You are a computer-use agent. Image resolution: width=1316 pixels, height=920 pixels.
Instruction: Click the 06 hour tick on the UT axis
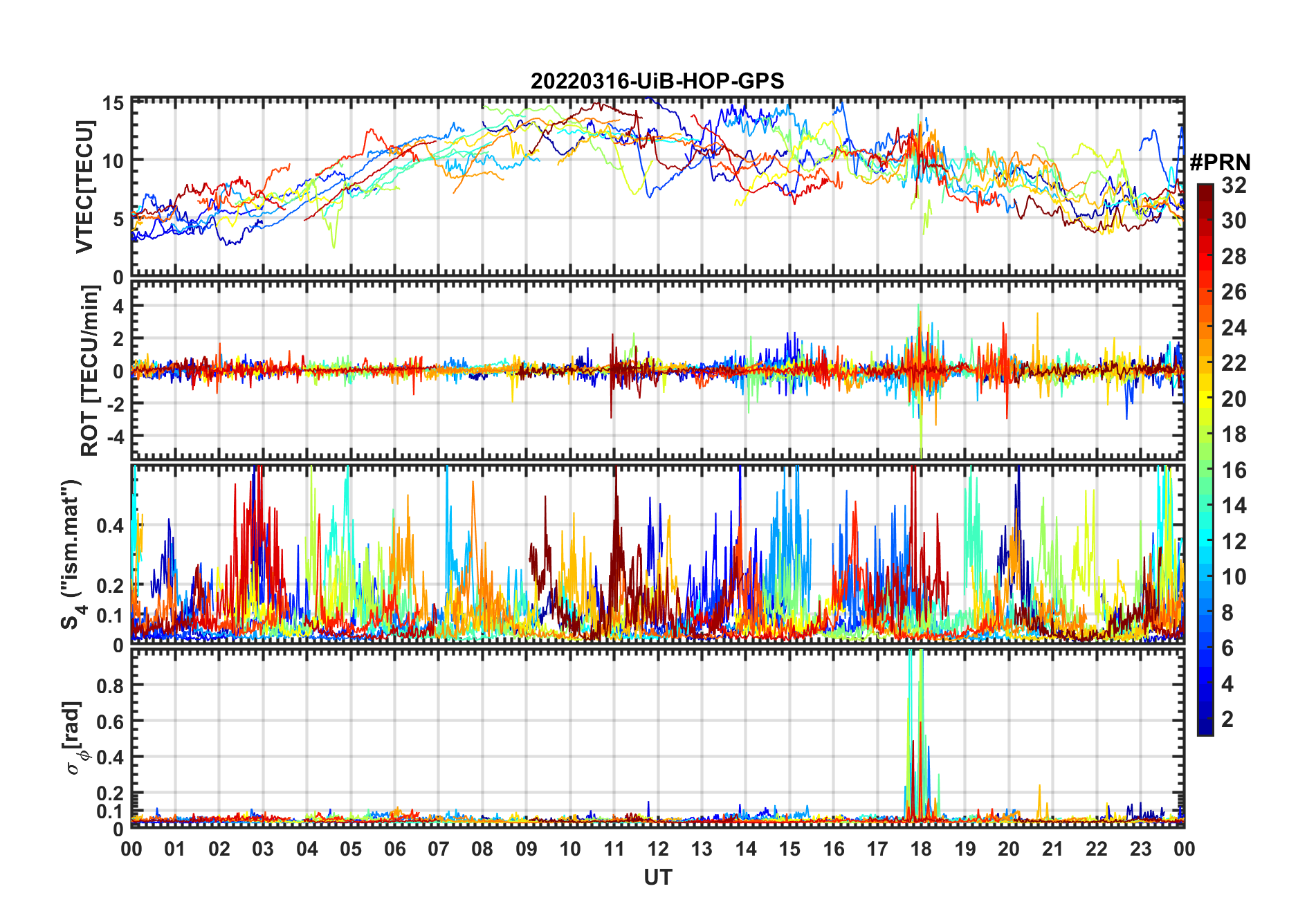pos(394,849)
